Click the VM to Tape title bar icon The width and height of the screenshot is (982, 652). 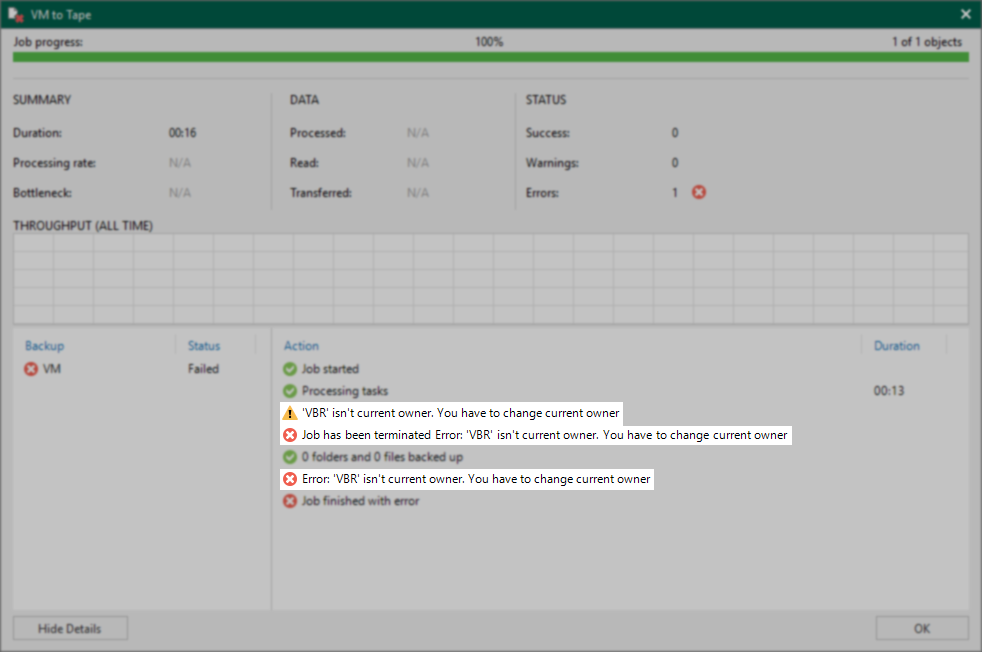click(16, 14)
